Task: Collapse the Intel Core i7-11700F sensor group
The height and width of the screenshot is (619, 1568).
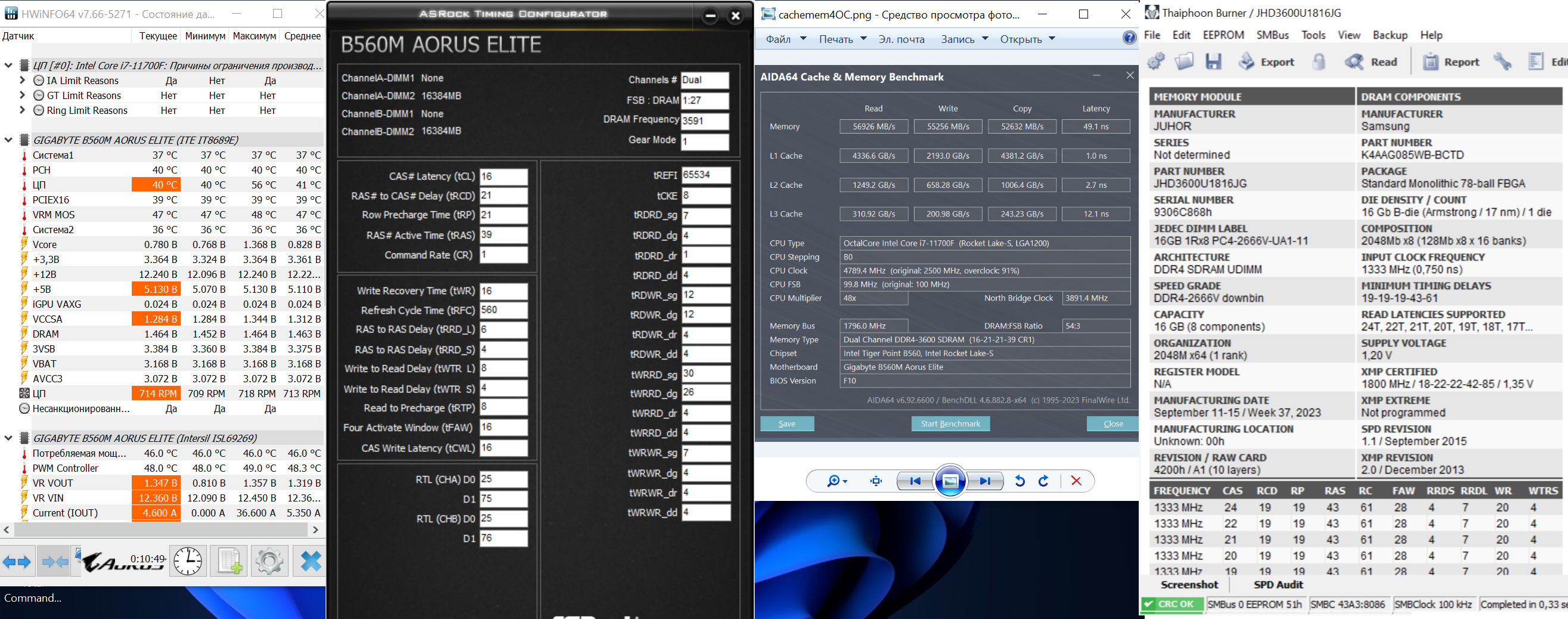Action: (8, 65)
